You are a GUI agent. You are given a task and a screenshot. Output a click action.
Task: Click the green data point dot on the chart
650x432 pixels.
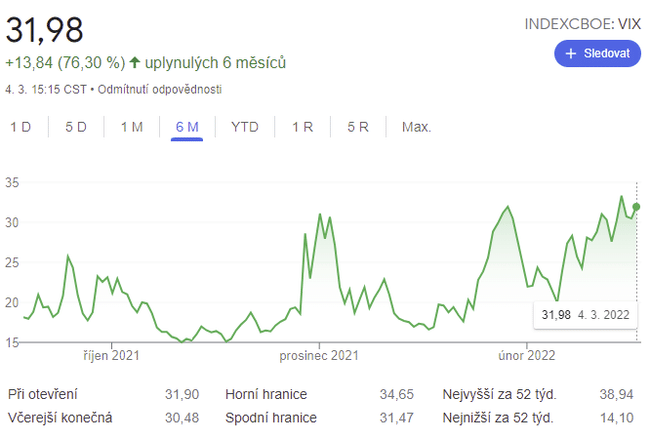point(637,207)
